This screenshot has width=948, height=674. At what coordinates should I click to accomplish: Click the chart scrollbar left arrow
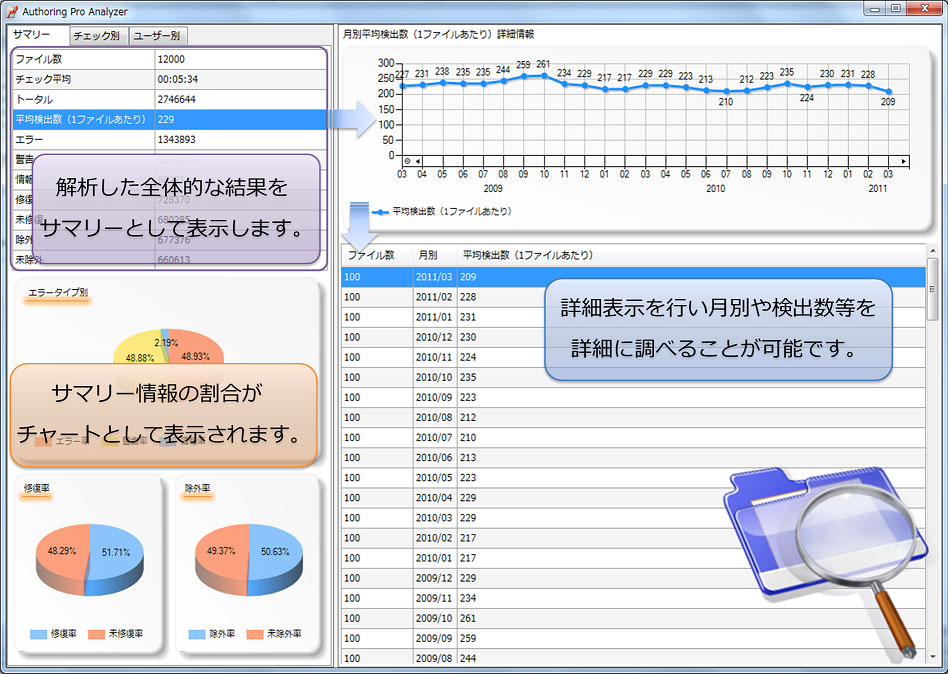(x=419, y=160)
